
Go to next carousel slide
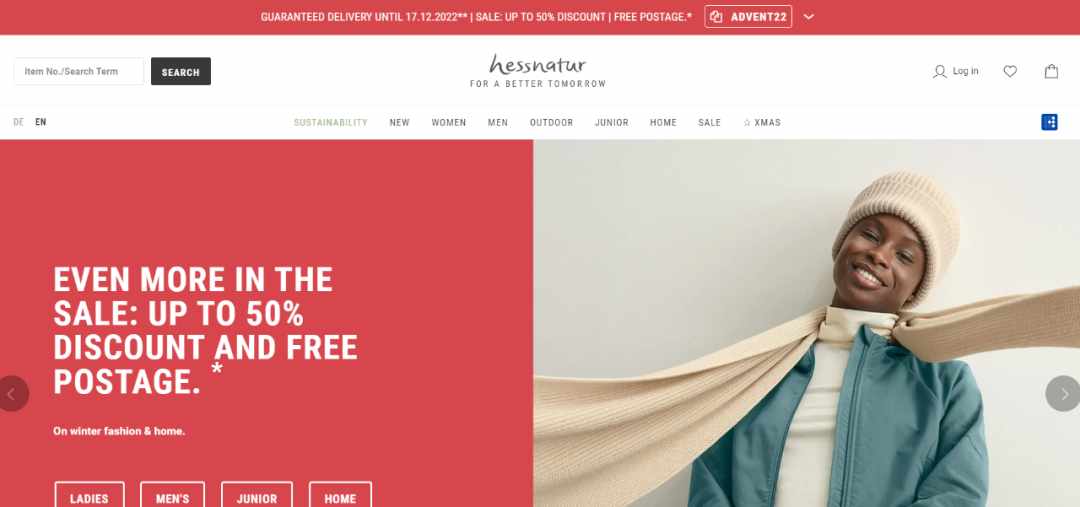[x=1063, y=394]
